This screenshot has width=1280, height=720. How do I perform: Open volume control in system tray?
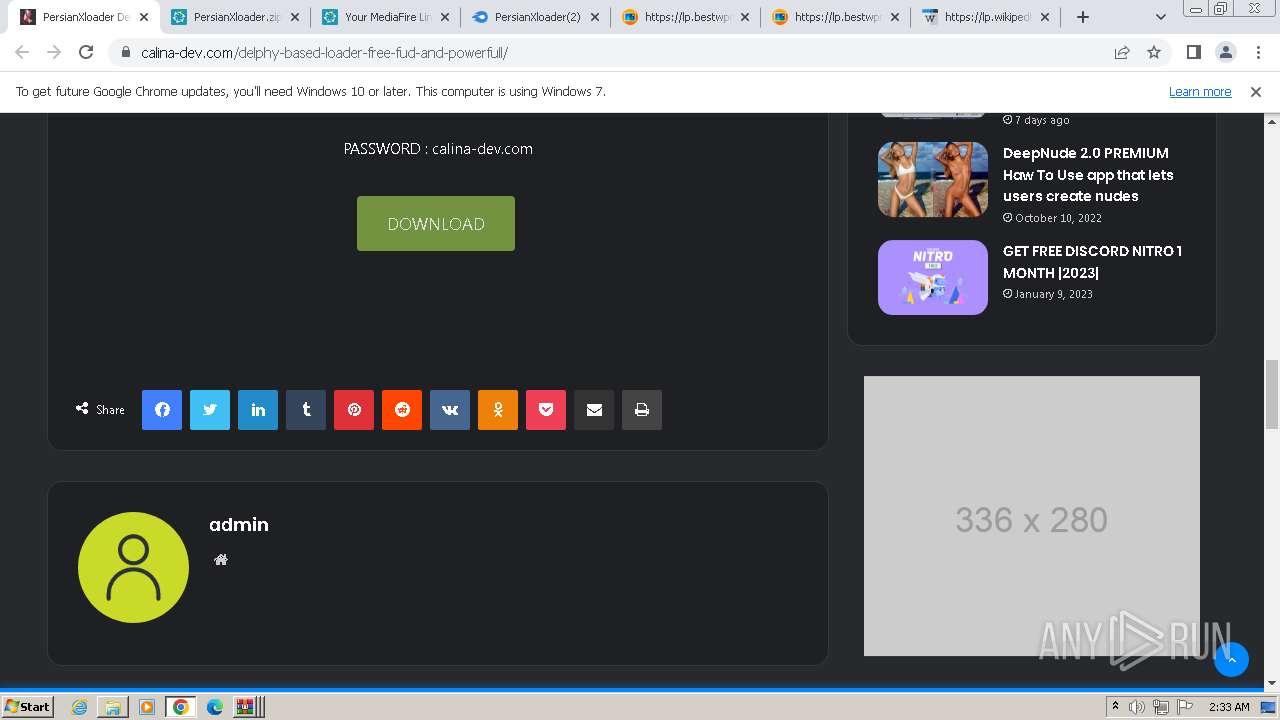[x=1137, y=707]
